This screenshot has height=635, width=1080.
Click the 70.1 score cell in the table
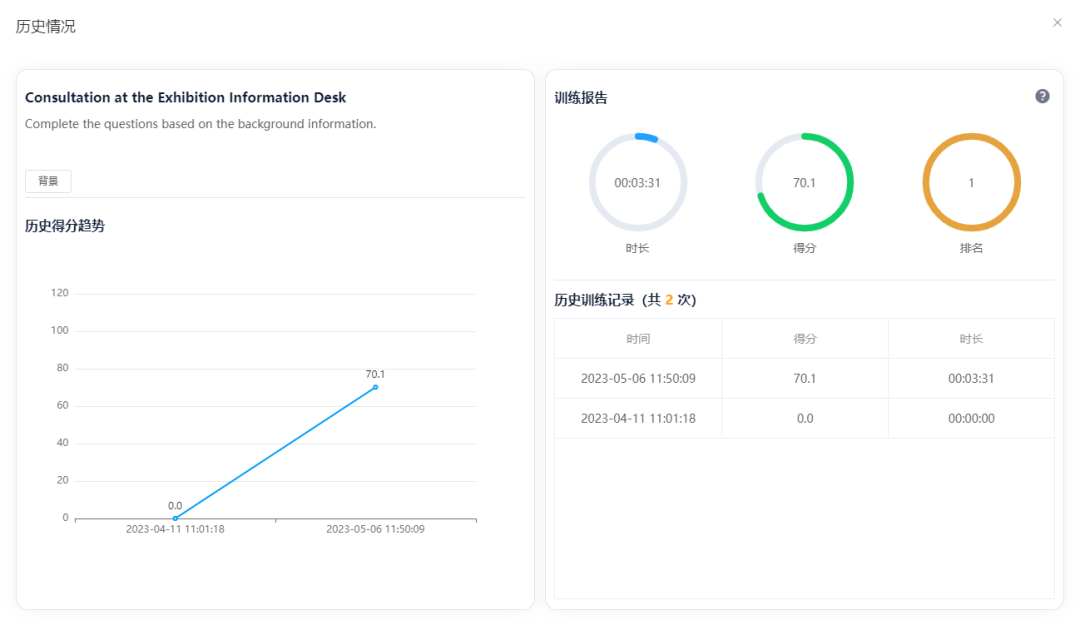click(804, 378)
